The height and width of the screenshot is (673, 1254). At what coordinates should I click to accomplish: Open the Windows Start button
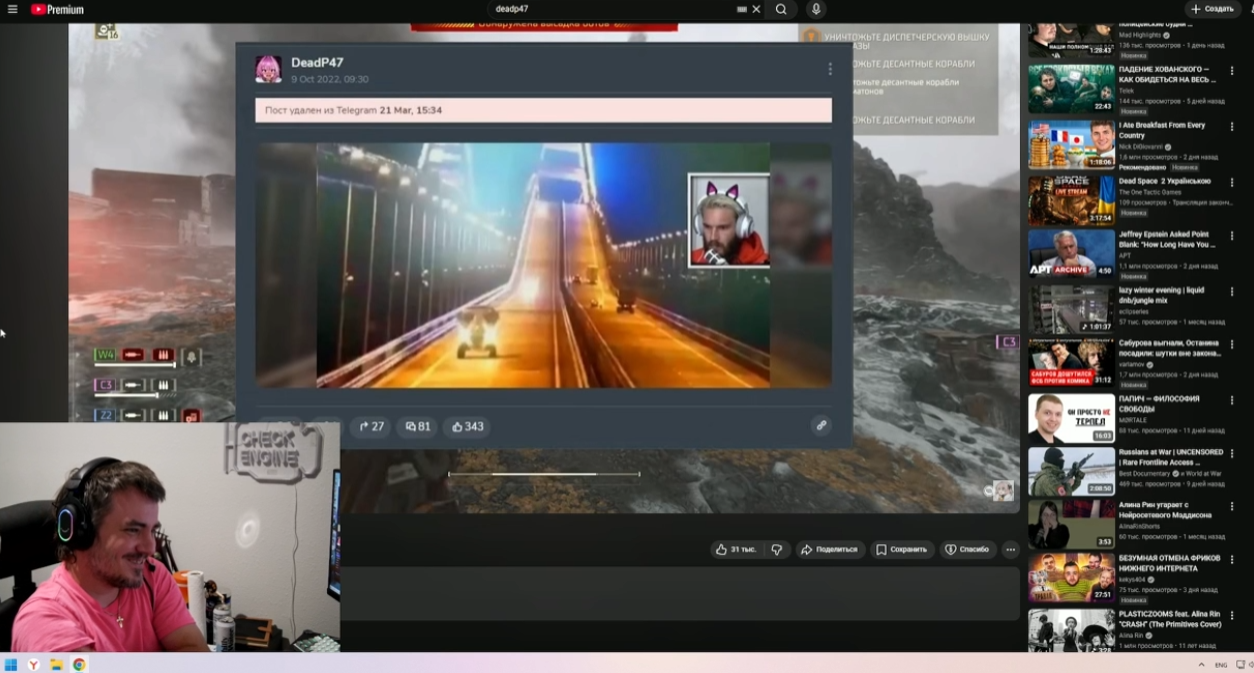tap(11, 664)
